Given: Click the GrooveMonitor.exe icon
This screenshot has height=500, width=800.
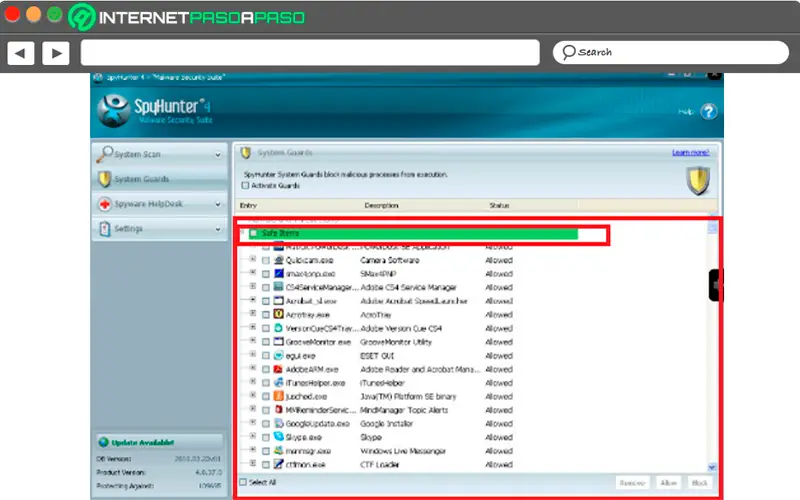Looking at the screenshot, I should (x=279, y=341).
